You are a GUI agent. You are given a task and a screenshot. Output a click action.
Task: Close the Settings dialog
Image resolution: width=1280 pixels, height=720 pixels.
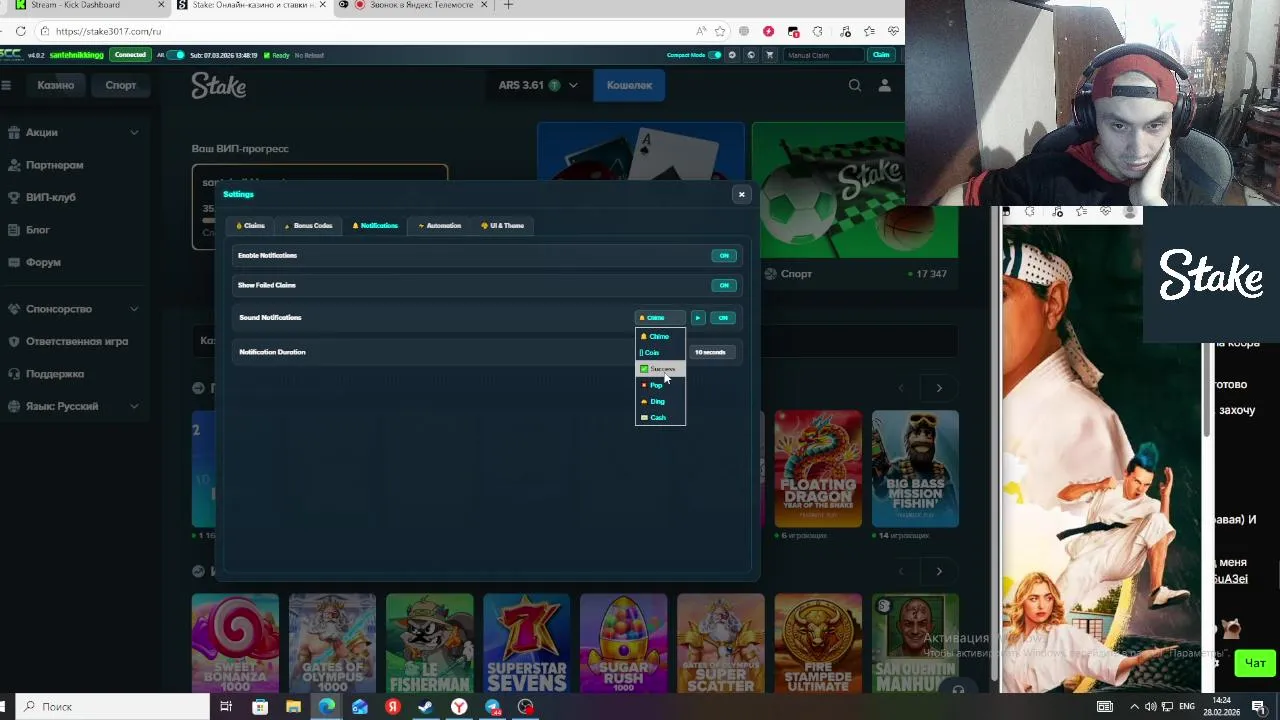pyautogui.click(x=741, y=194)
